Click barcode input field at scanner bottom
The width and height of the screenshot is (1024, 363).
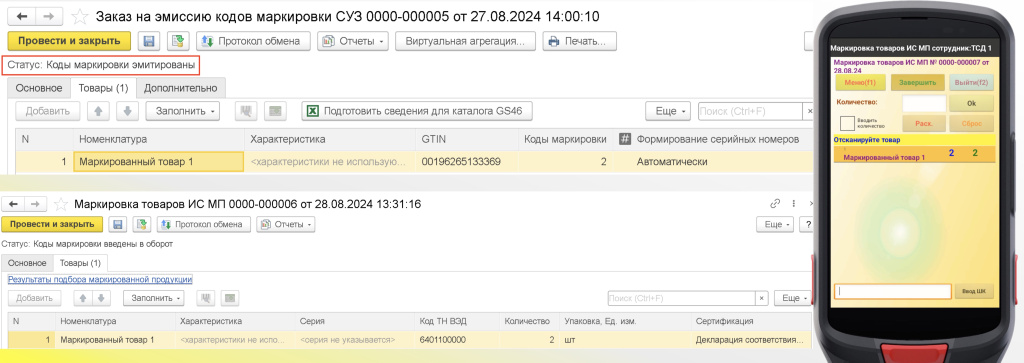[892, 291]
